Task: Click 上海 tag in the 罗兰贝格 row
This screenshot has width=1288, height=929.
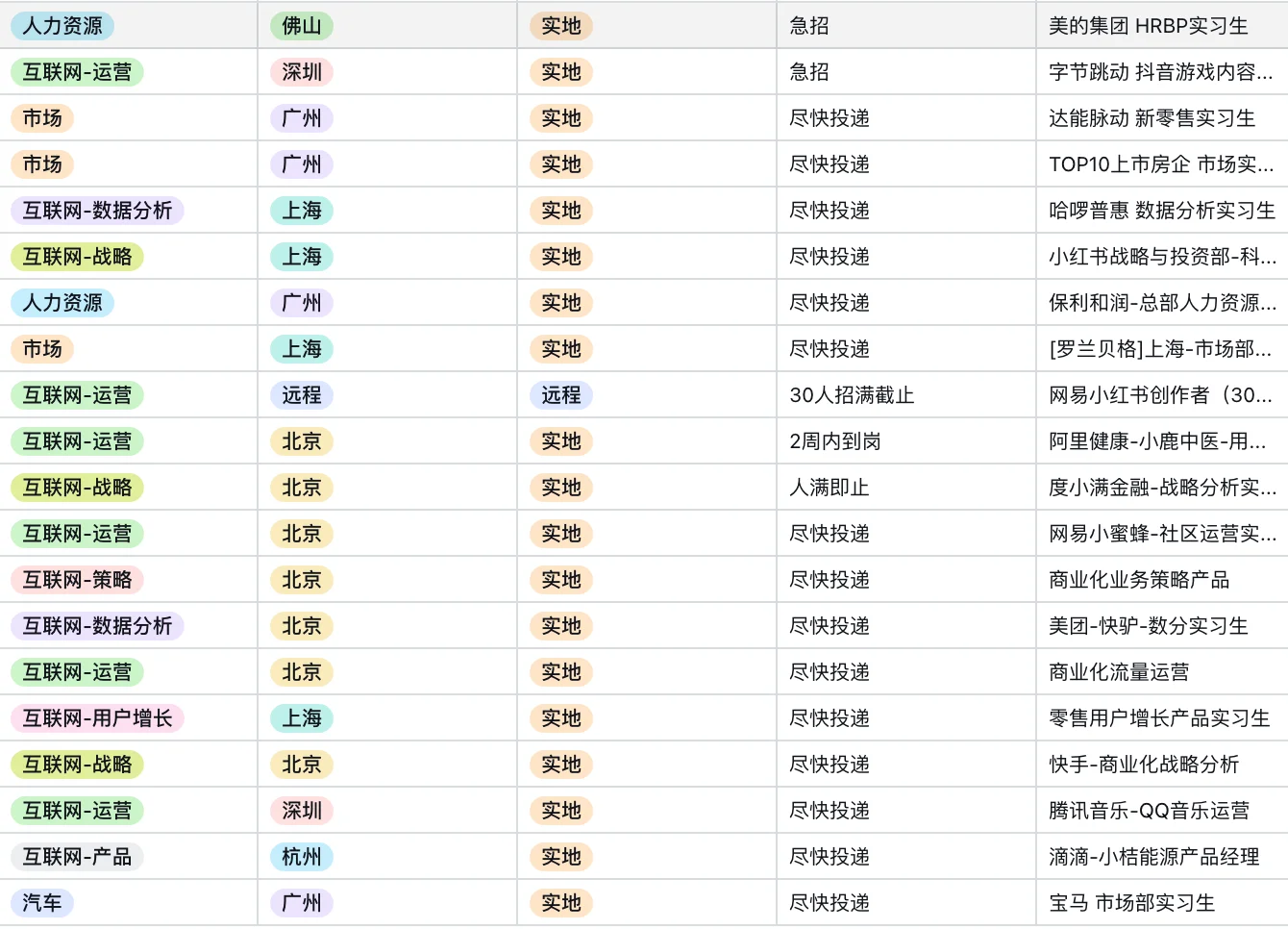Action: click(302, 349)
